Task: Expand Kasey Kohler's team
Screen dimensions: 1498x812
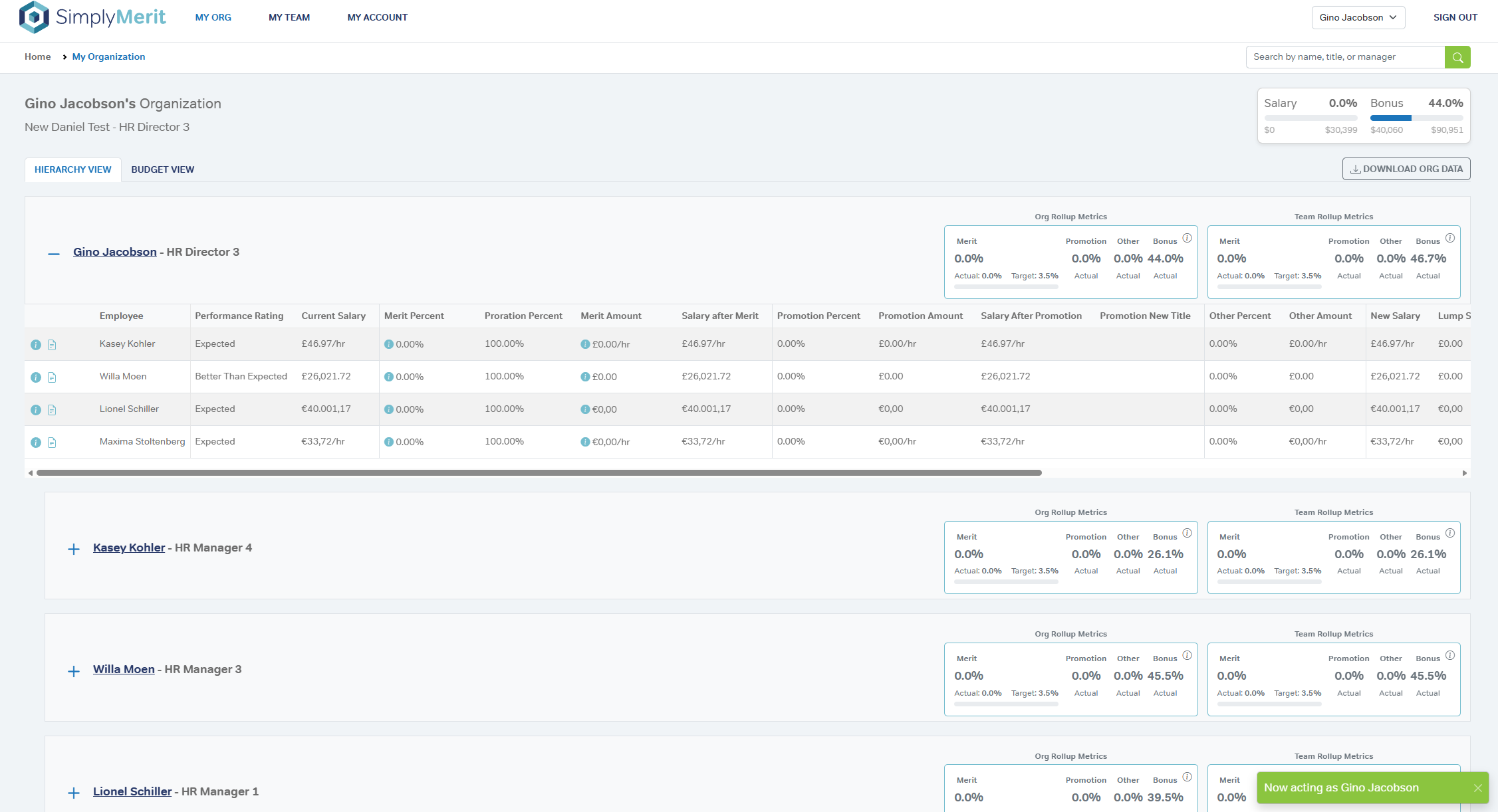Action: 74,549
